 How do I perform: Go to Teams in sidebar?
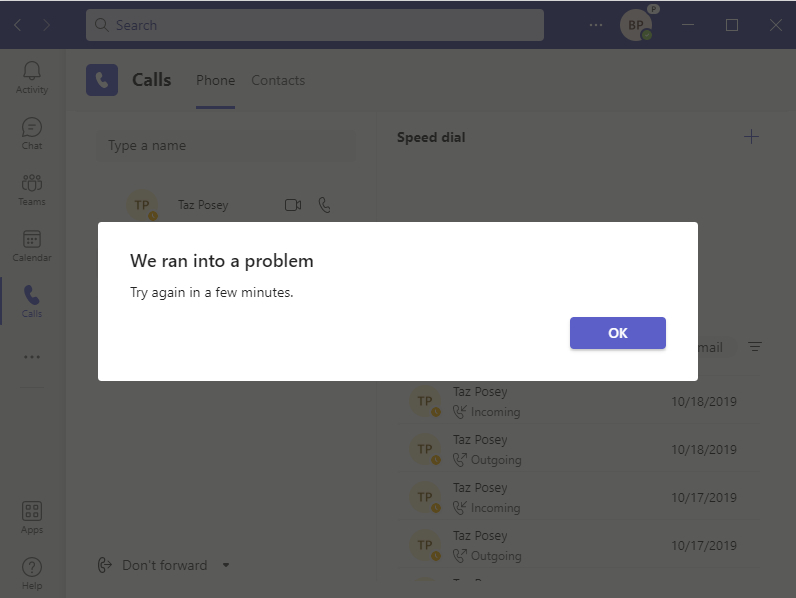[x=31, y=190]
